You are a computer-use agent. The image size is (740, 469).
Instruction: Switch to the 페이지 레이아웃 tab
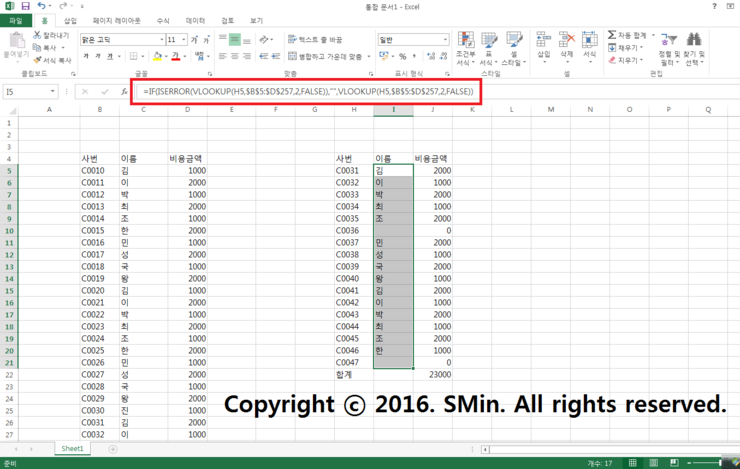coord(117,21)
